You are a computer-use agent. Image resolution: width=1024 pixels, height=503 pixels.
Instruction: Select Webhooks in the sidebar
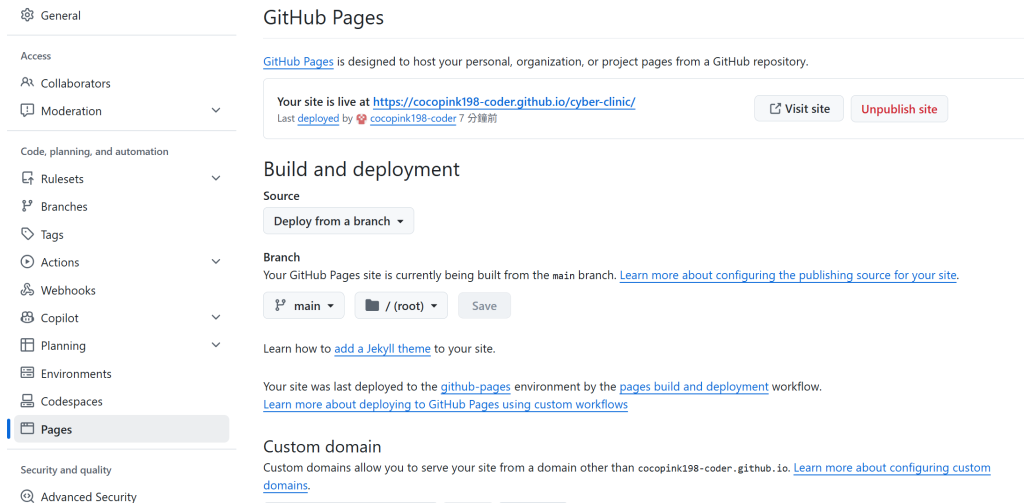point(121,290)
